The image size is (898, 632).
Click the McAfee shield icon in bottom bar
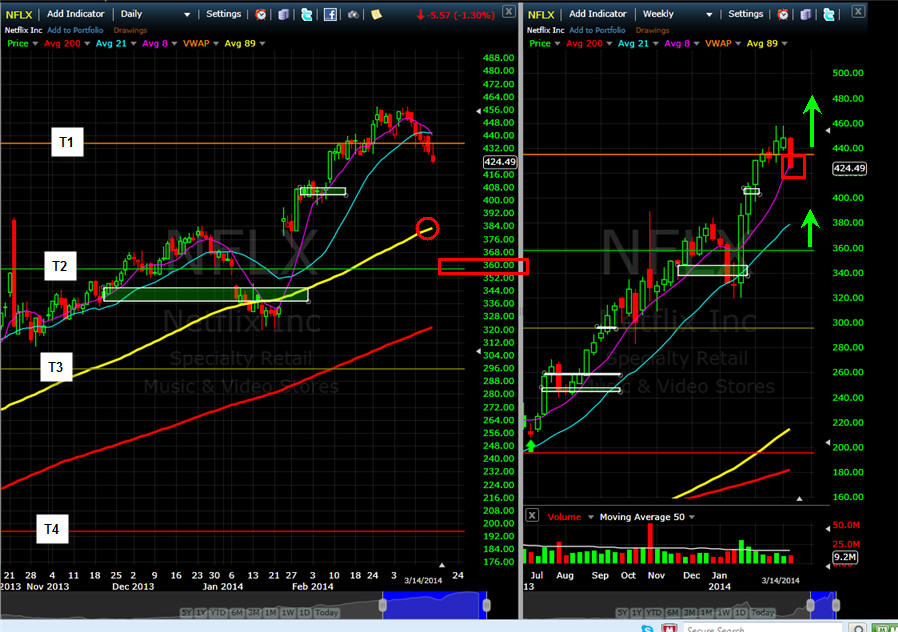pos(669,628)
